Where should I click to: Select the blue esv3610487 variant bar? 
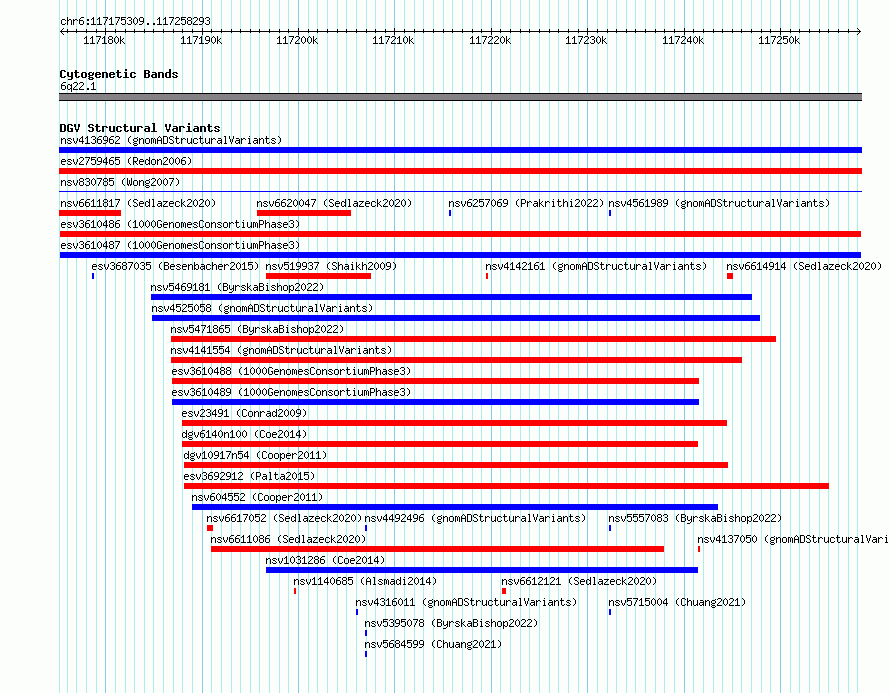[x=460, y=255]
